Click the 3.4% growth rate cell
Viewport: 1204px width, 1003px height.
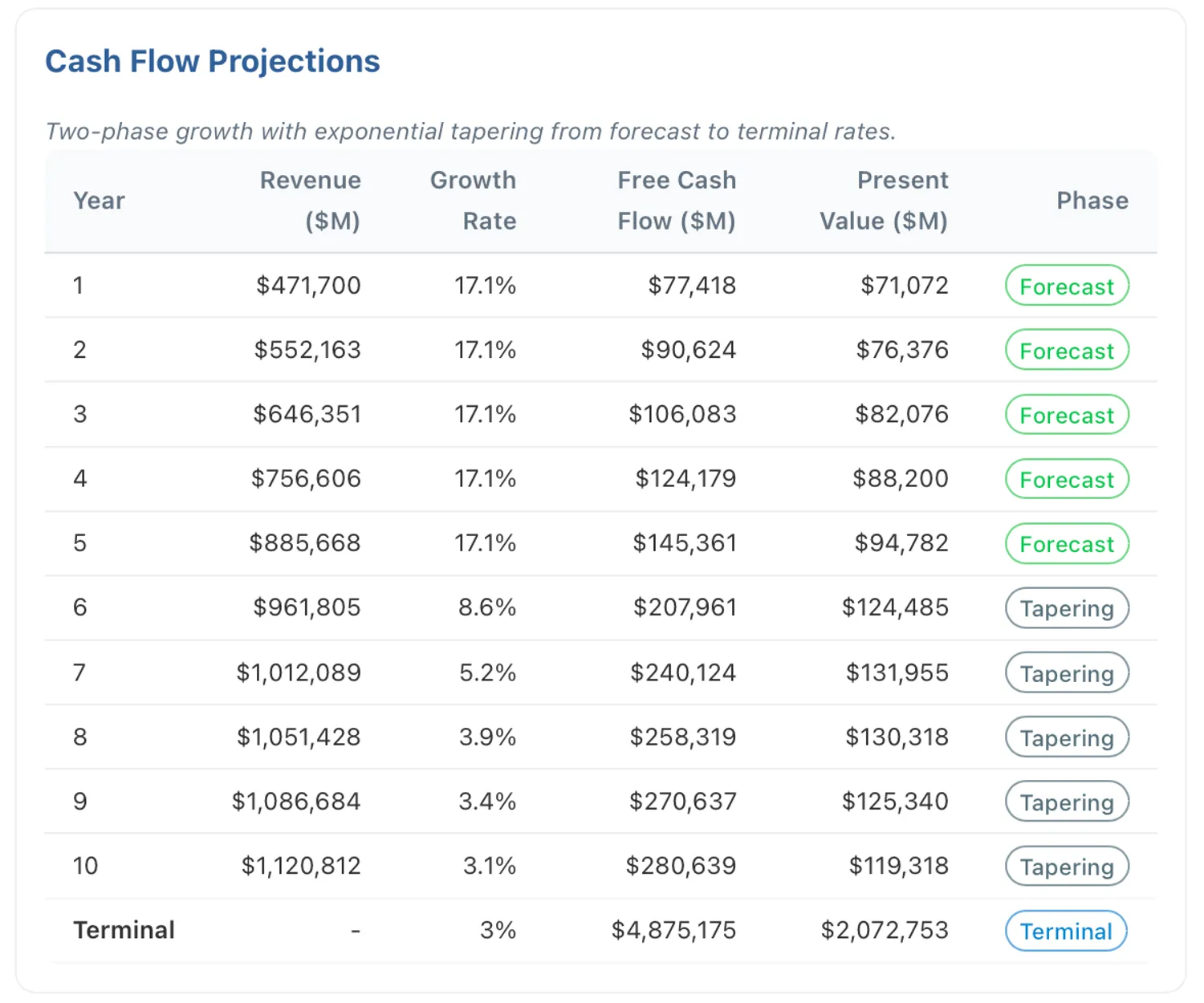pos(487,801)
